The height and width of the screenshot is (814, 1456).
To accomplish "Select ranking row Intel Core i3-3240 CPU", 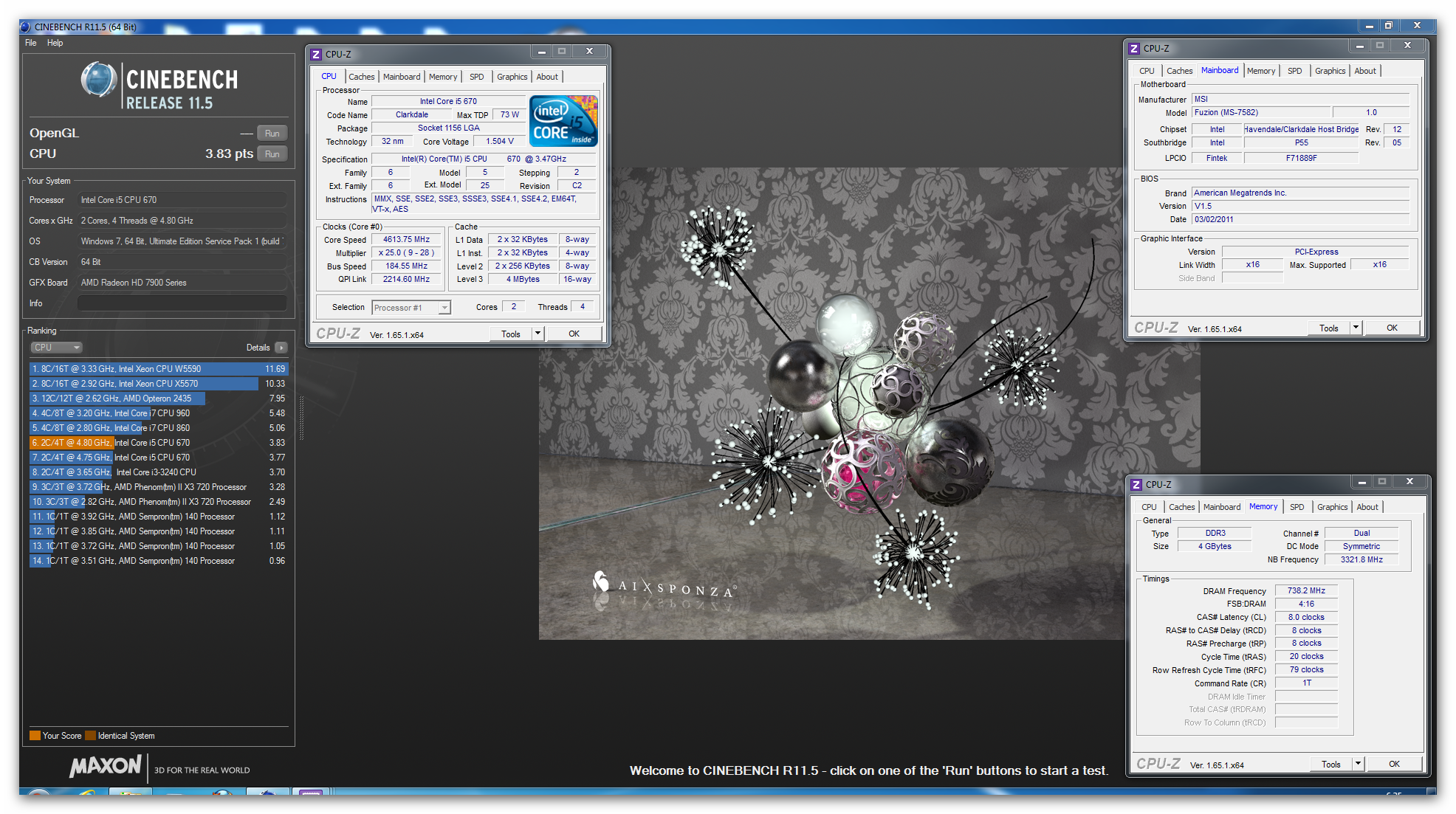I will (x=158, y=472).
